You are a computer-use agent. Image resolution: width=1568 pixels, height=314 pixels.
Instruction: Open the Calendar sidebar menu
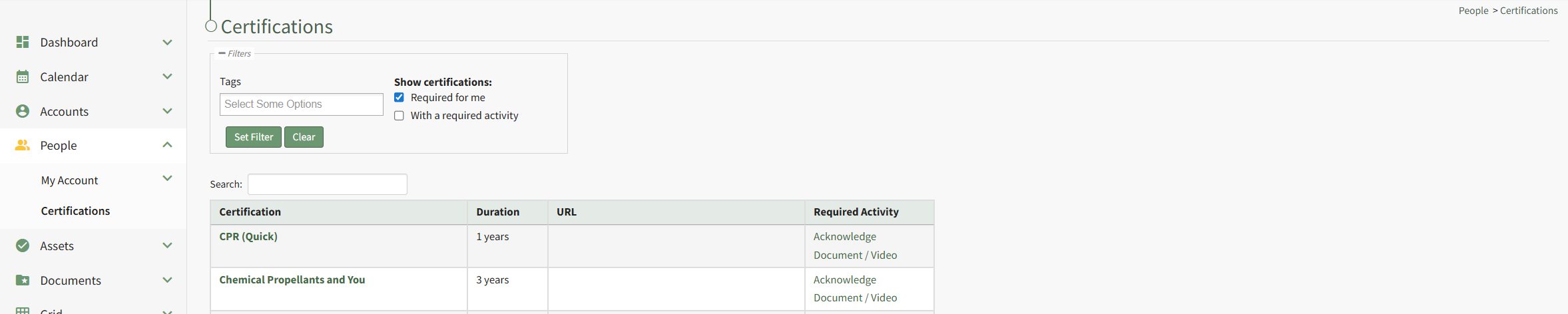point(64,77)
